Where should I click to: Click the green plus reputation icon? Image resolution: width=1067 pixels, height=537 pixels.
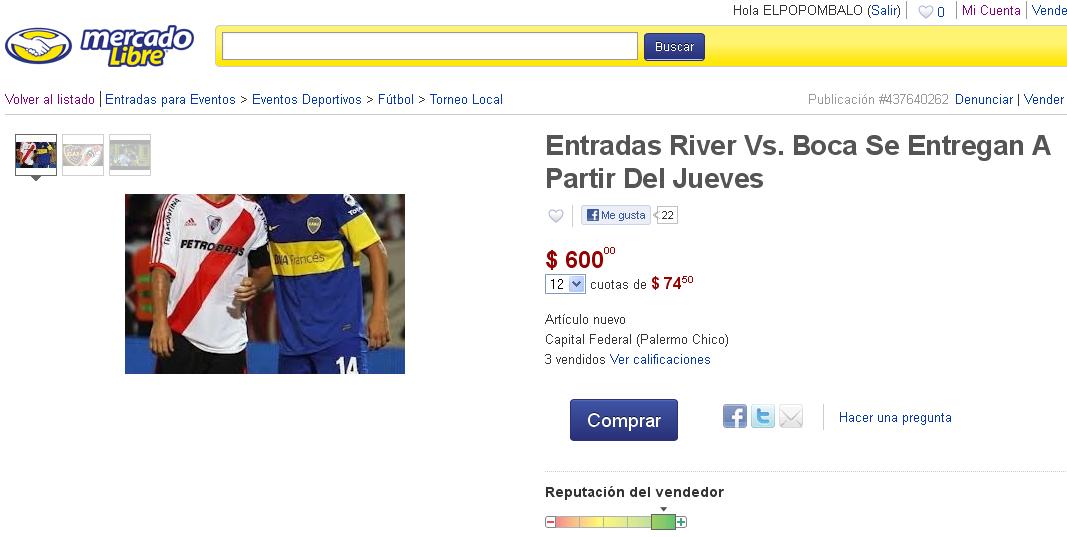(681, 522)
